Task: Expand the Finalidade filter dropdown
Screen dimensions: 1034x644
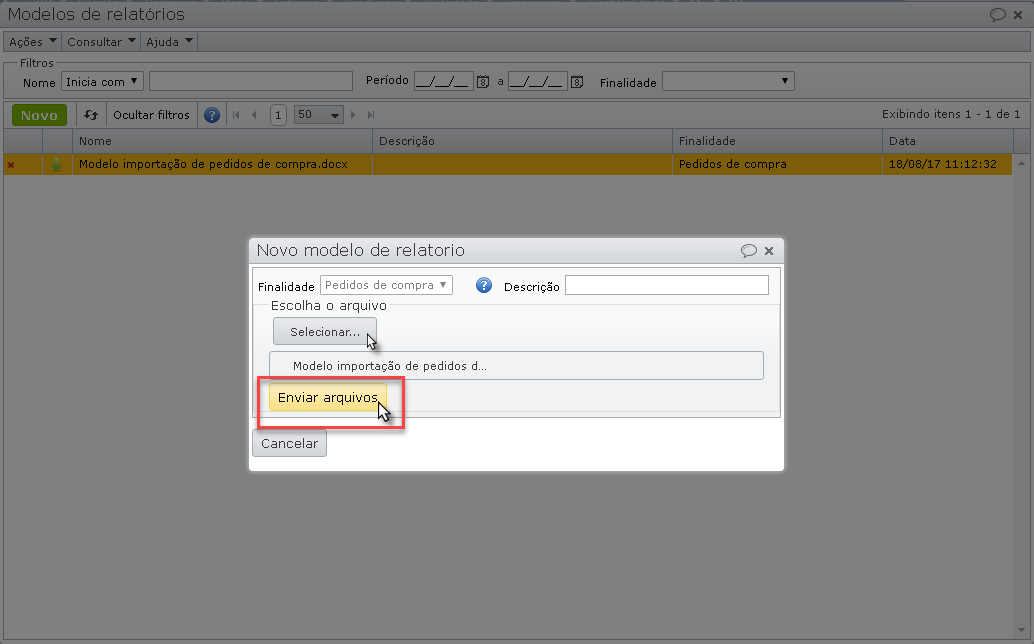Action: (x=728, y=81)
